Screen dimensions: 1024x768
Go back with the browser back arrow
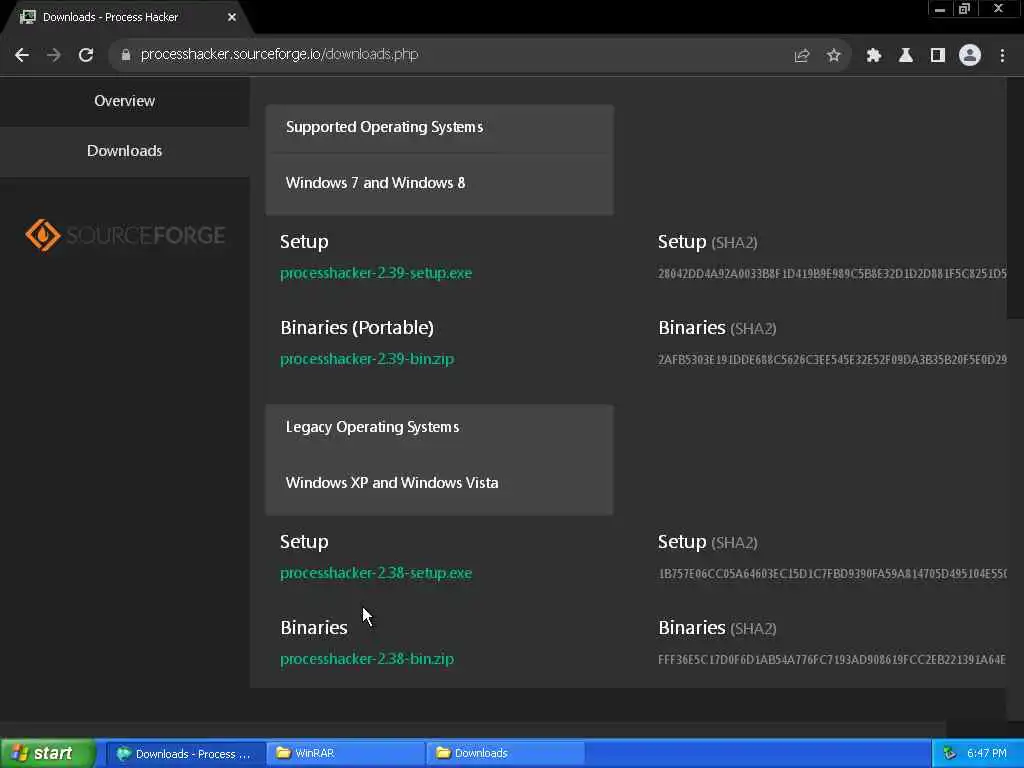22,55
